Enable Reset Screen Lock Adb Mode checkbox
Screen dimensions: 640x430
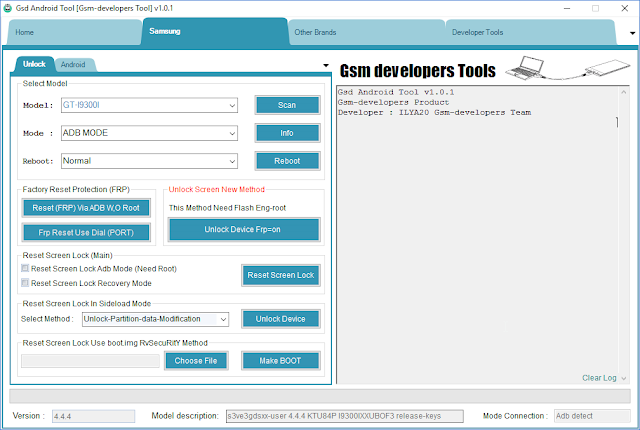tap(25, 268)
